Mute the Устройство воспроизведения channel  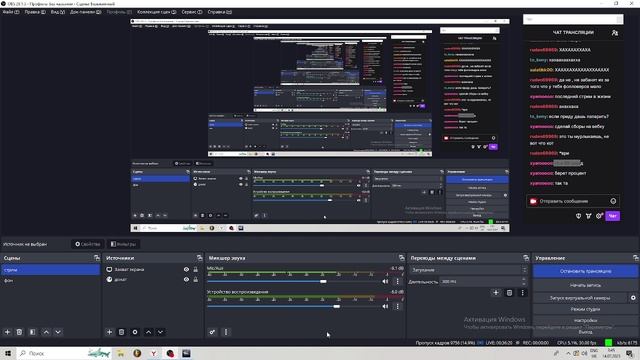click(x=385, y=307)
